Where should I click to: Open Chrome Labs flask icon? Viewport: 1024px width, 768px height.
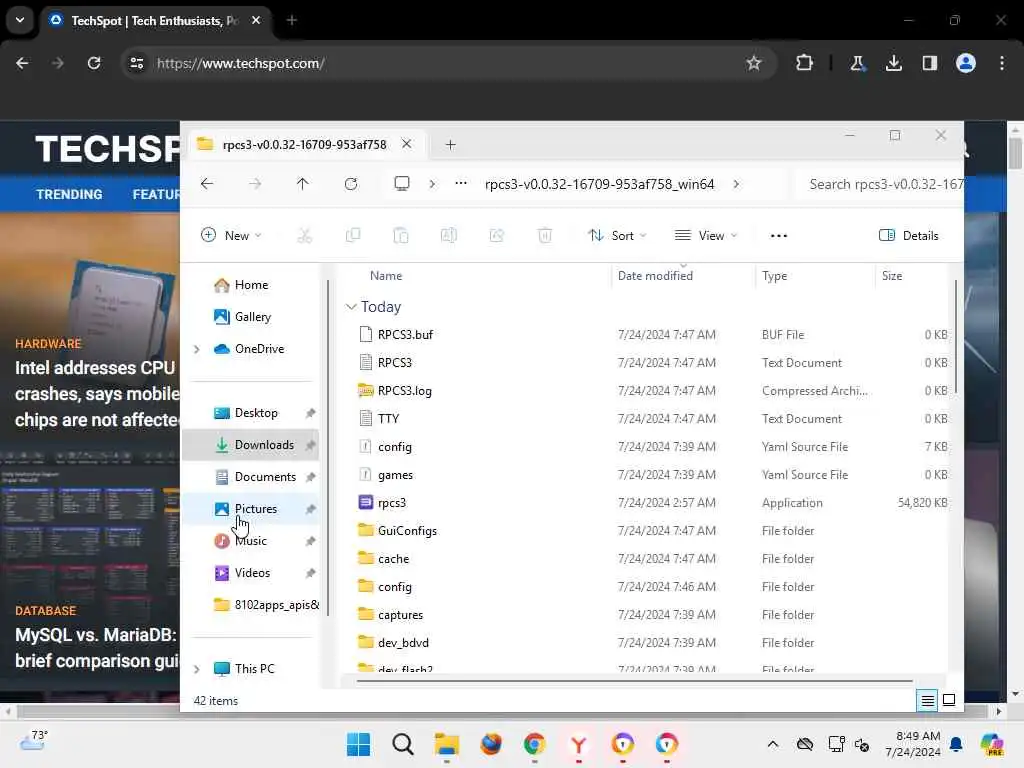point(857,63)
